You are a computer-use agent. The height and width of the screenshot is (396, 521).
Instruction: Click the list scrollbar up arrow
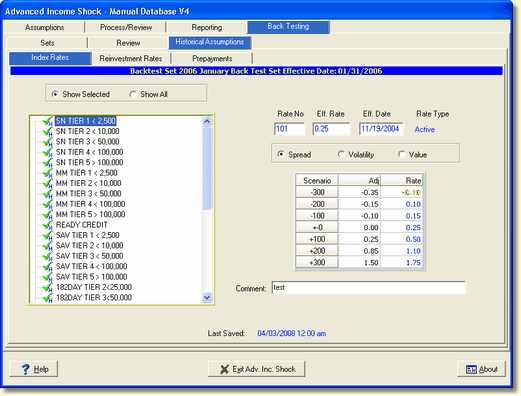pyautogui.click(x=207, y=121)
